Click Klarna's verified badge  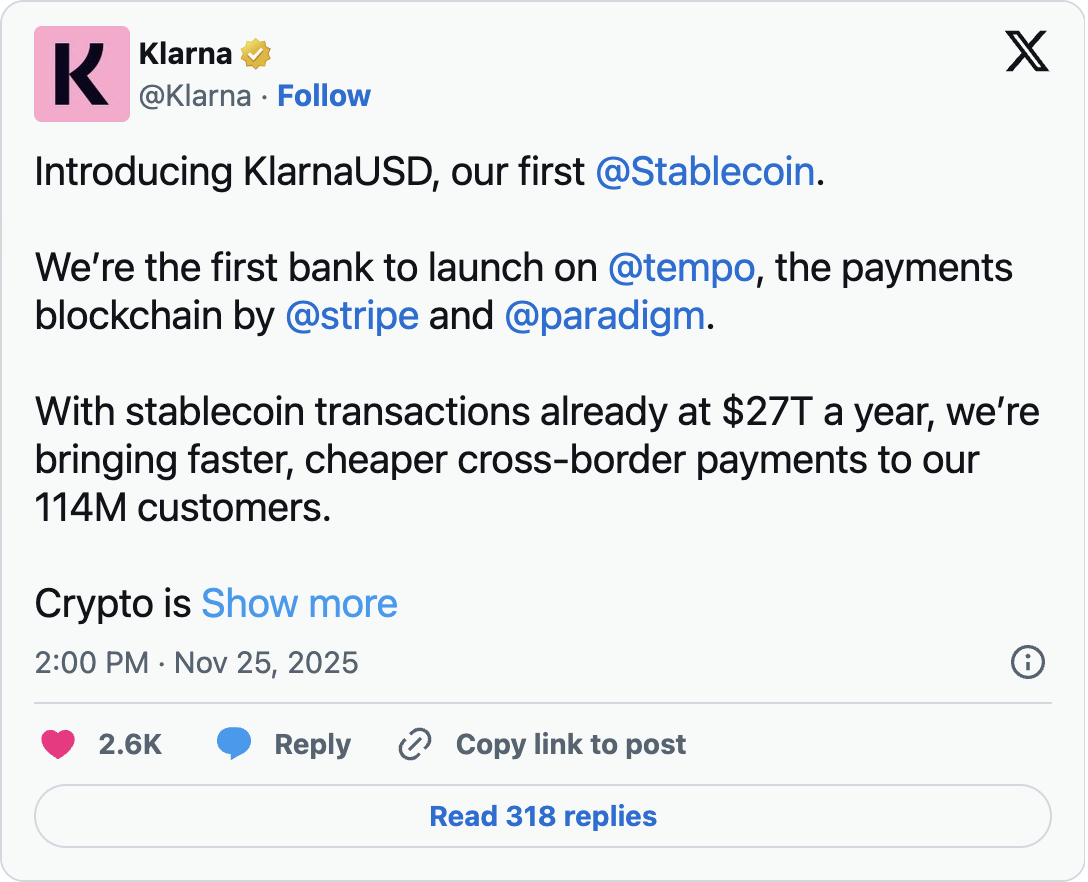[x=256, y=54]
